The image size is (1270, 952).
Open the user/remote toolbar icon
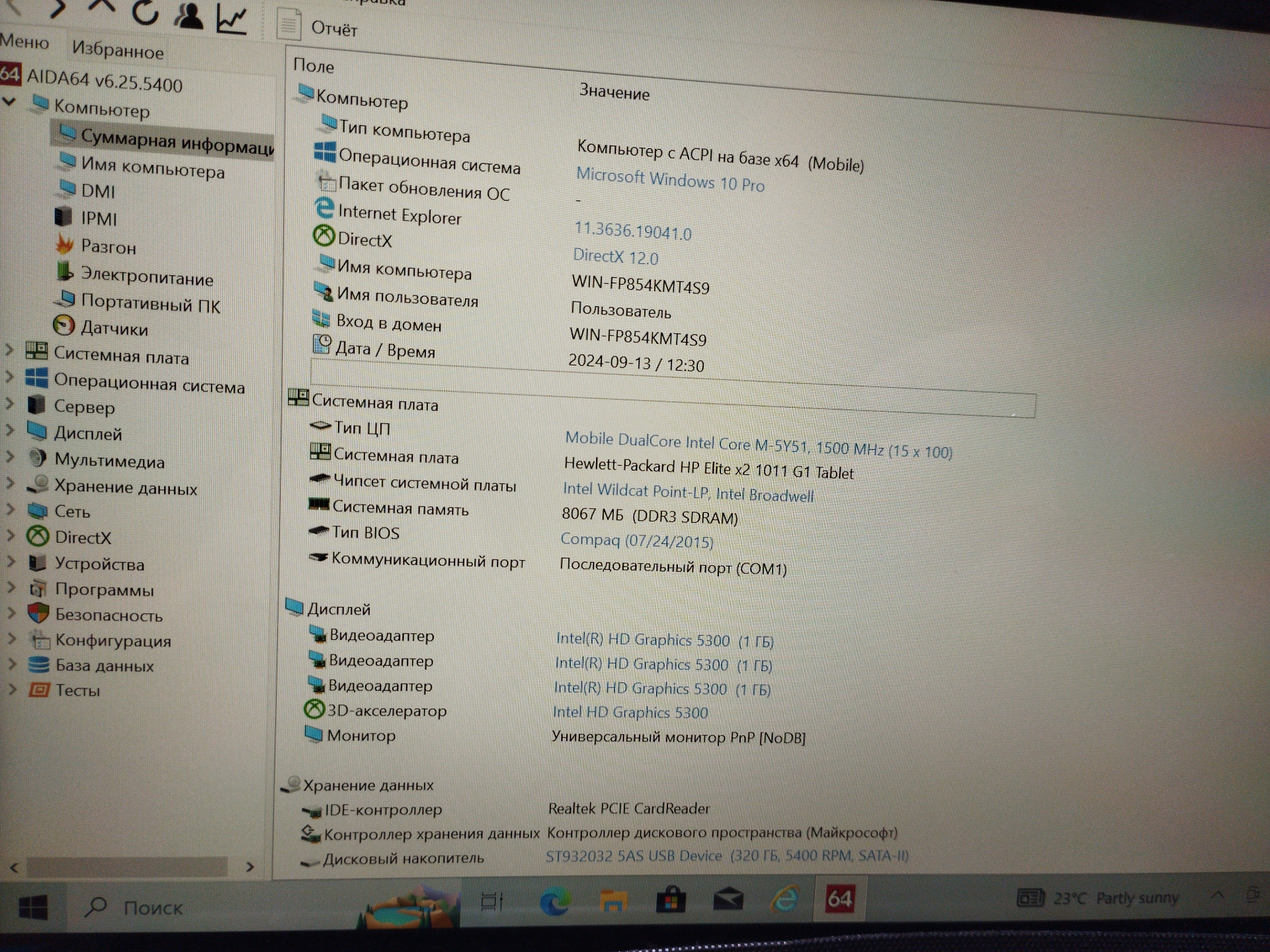pyautogui.click(x=189, y=16)
